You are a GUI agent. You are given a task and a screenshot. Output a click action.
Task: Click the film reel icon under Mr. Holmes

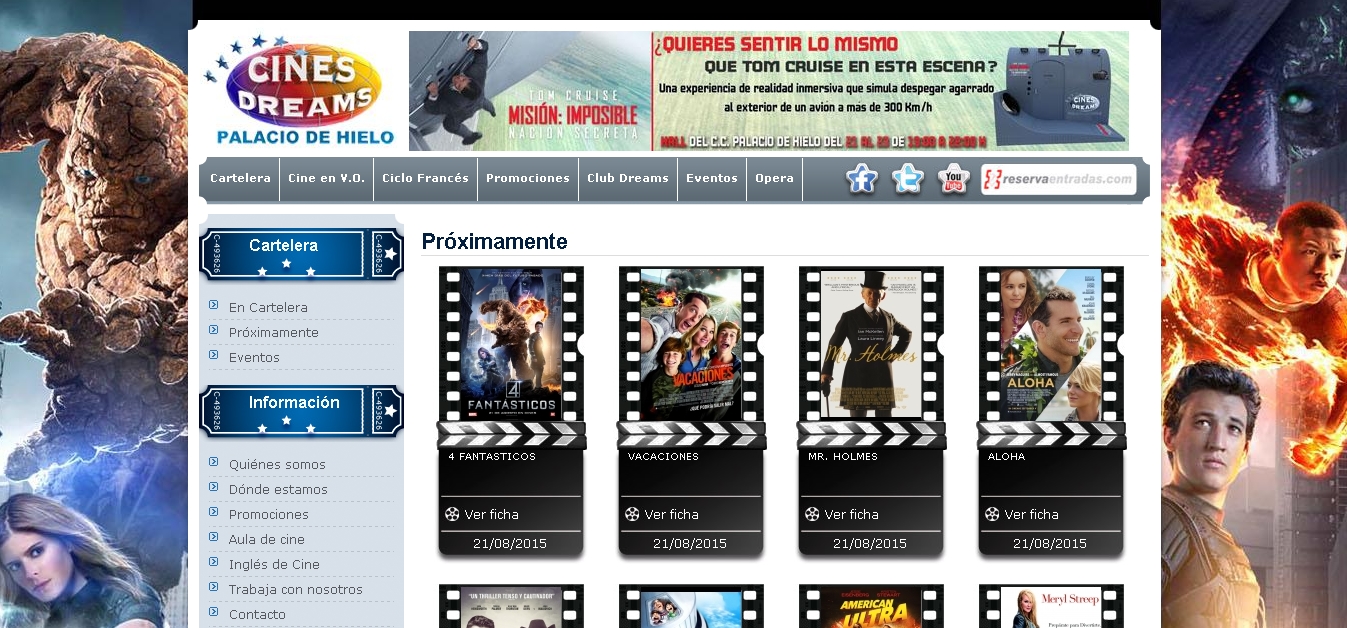812,514
